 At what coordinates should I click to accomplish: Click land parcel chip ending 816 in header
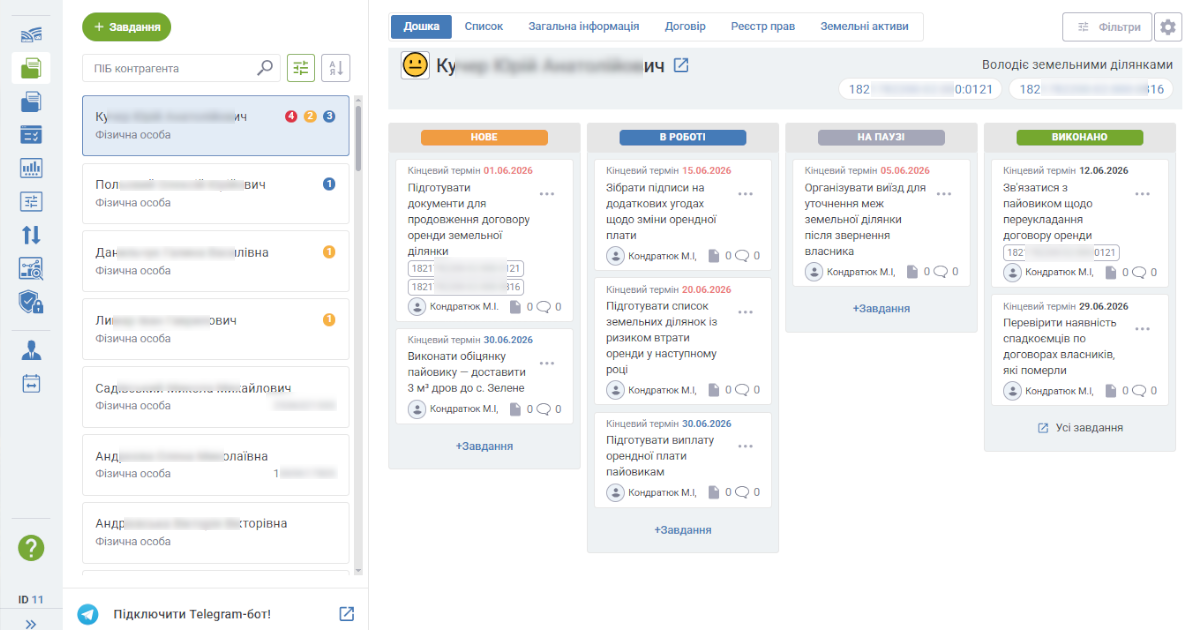click(x=1090, y=89)
